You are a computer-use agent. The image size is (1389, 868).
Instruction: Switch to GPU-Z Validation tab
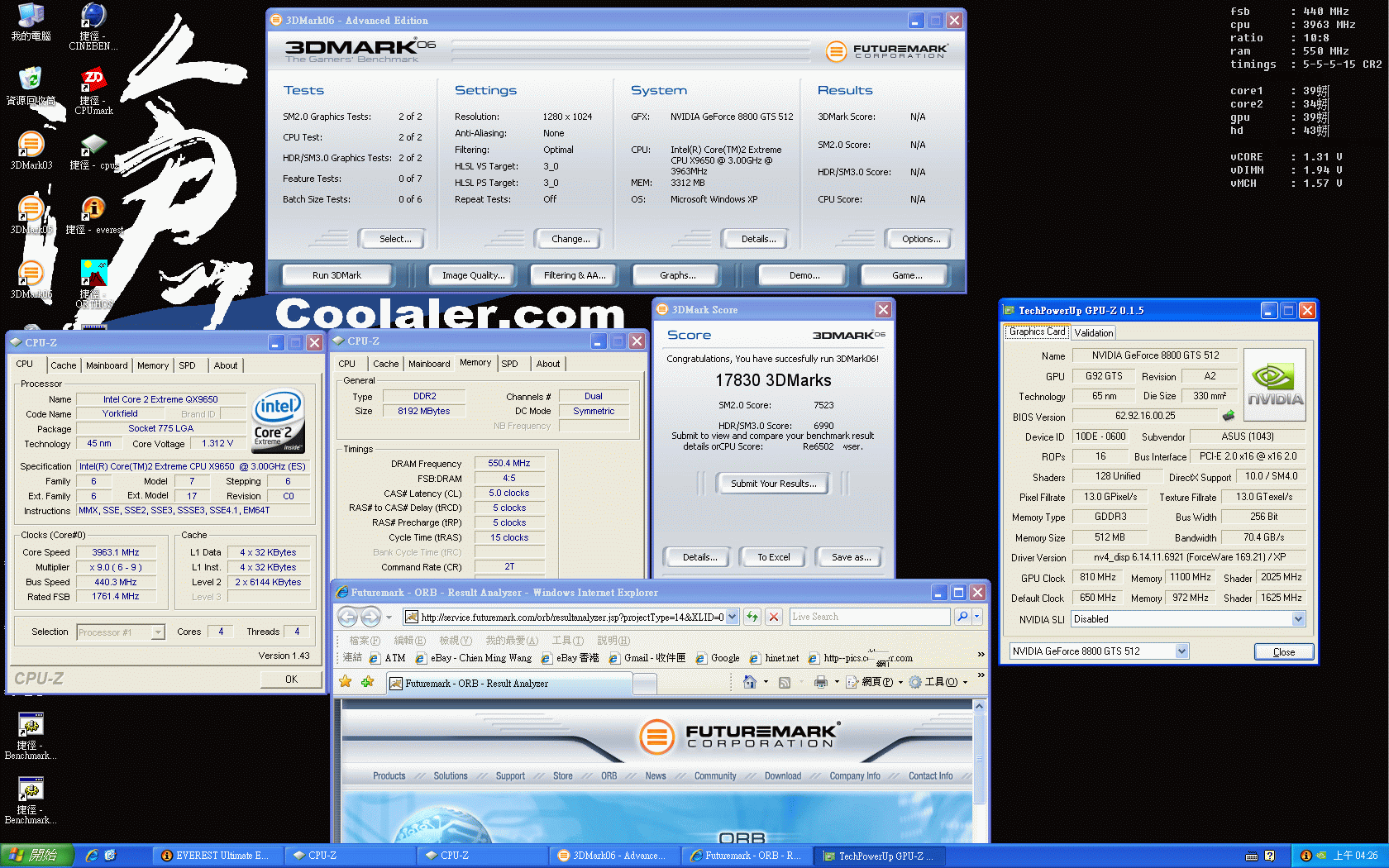1094,332
